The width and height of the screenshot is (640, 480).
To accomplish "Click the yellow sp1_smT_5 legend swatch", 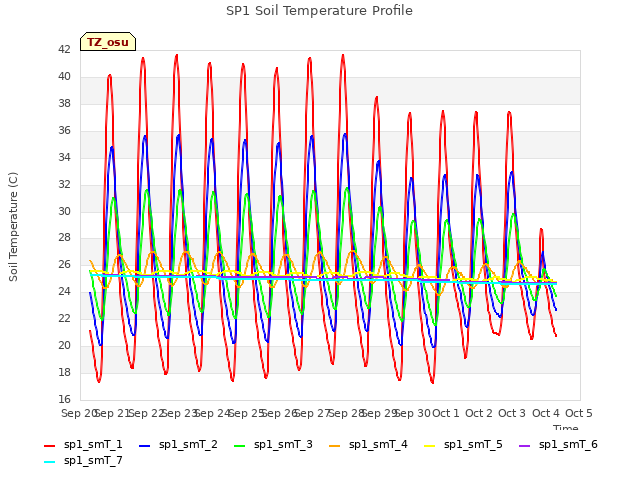I will tap(429, 446).
